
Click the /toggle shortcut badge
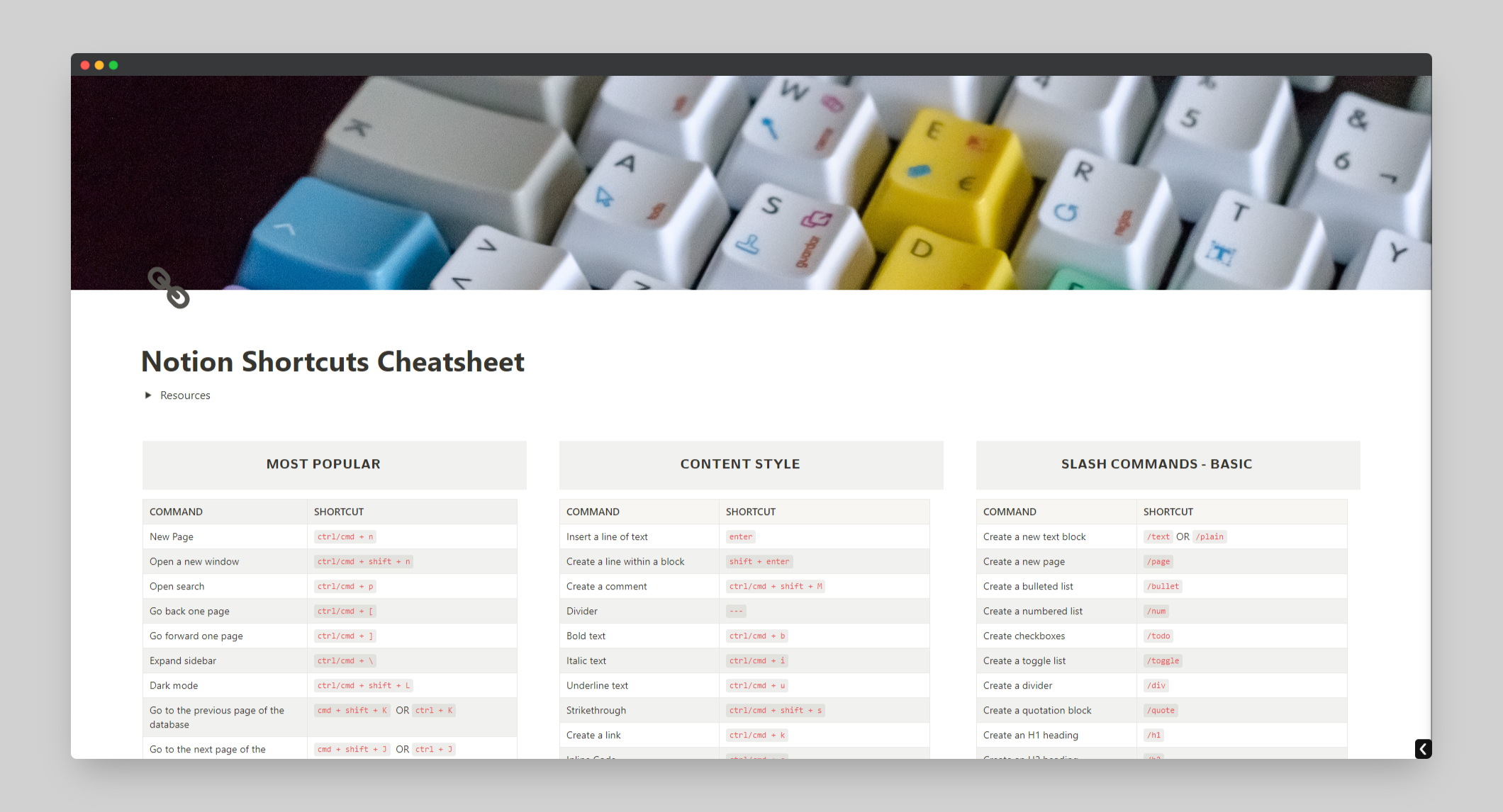coord(1163,660)
